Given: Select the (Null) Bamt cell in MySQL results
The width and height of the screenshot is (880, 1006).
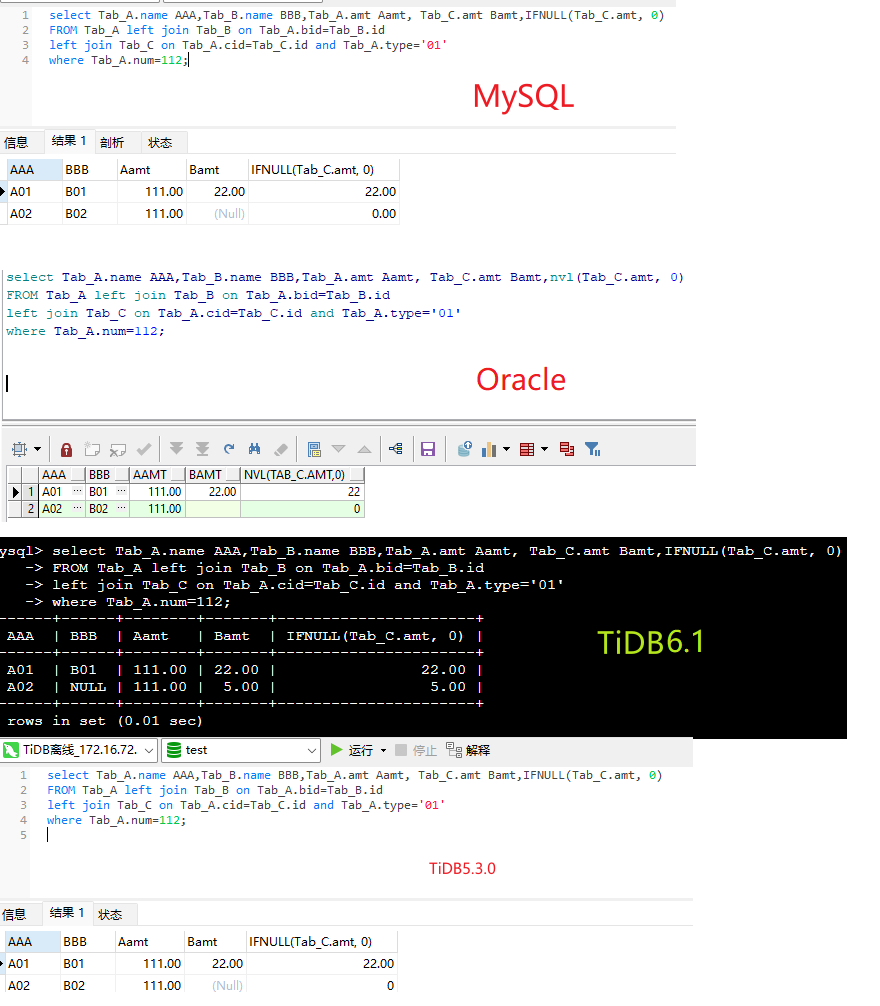Looking at the screenshot, I should [217, 214].
